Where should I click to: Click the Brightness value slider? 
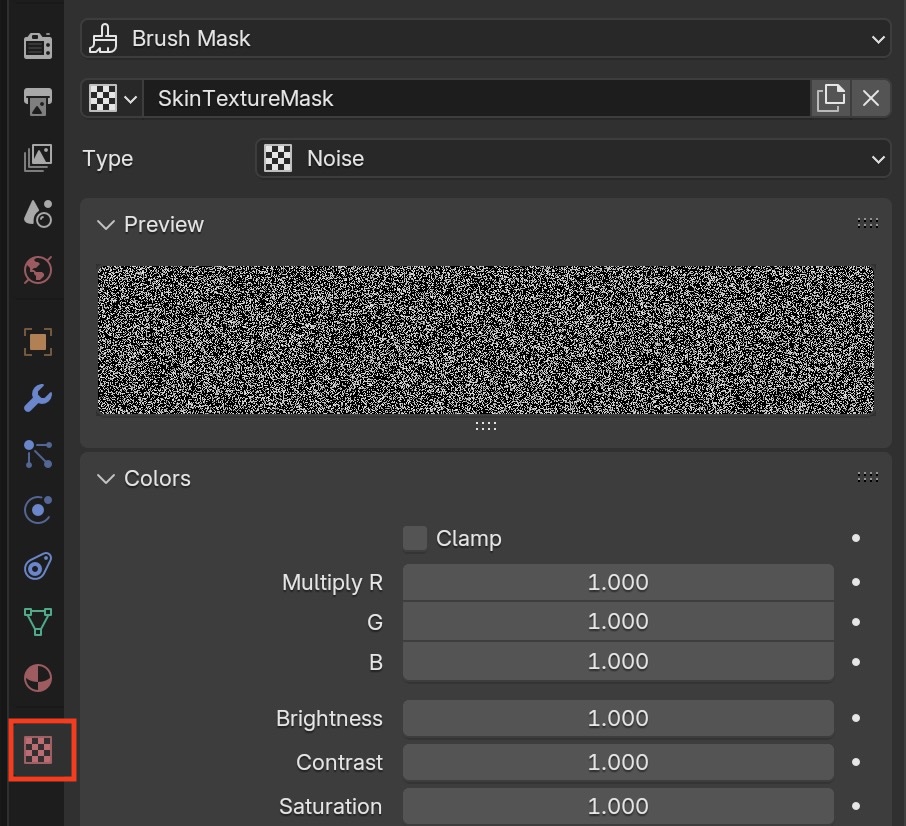point(618,718)
